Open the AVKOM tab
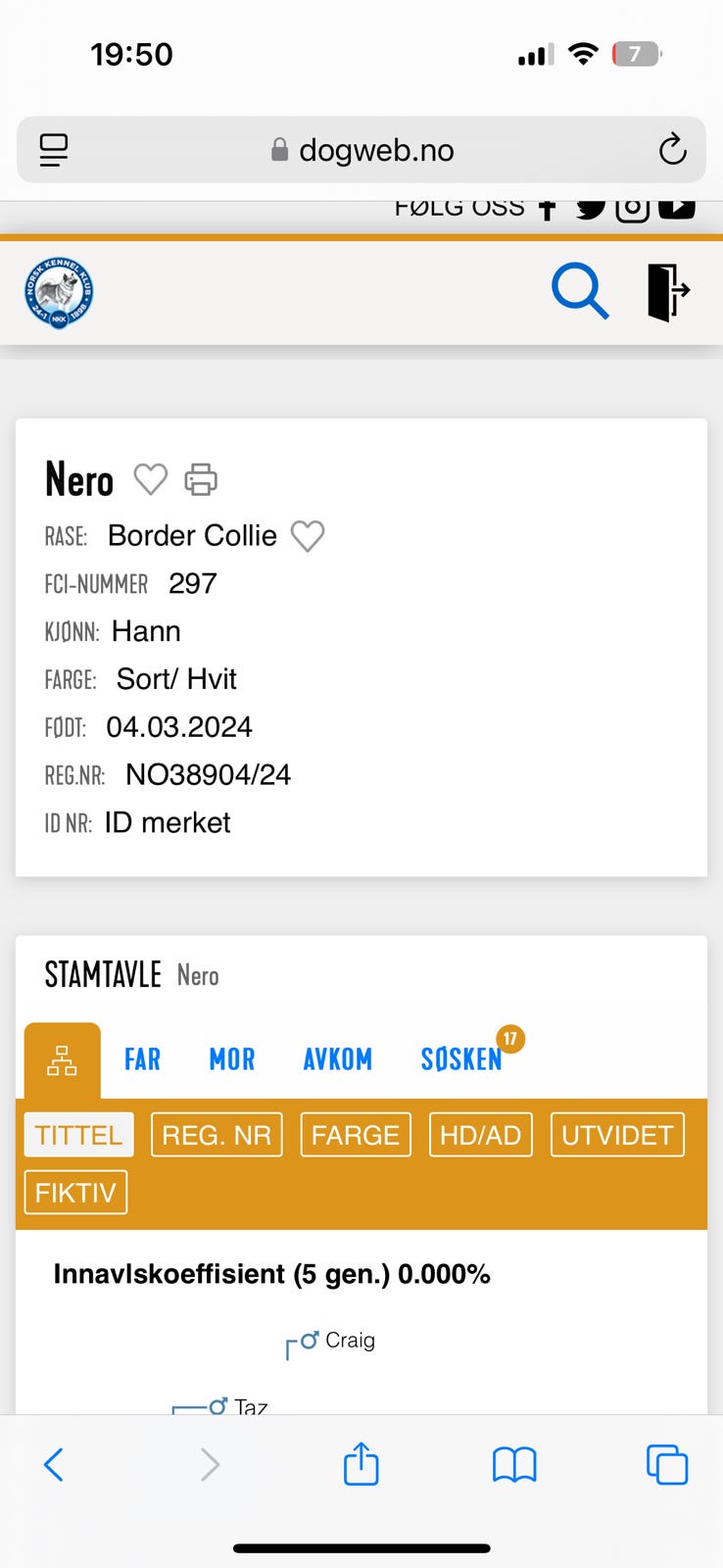This screenshot has width=723, height=1568. (x=337, y=1059)
